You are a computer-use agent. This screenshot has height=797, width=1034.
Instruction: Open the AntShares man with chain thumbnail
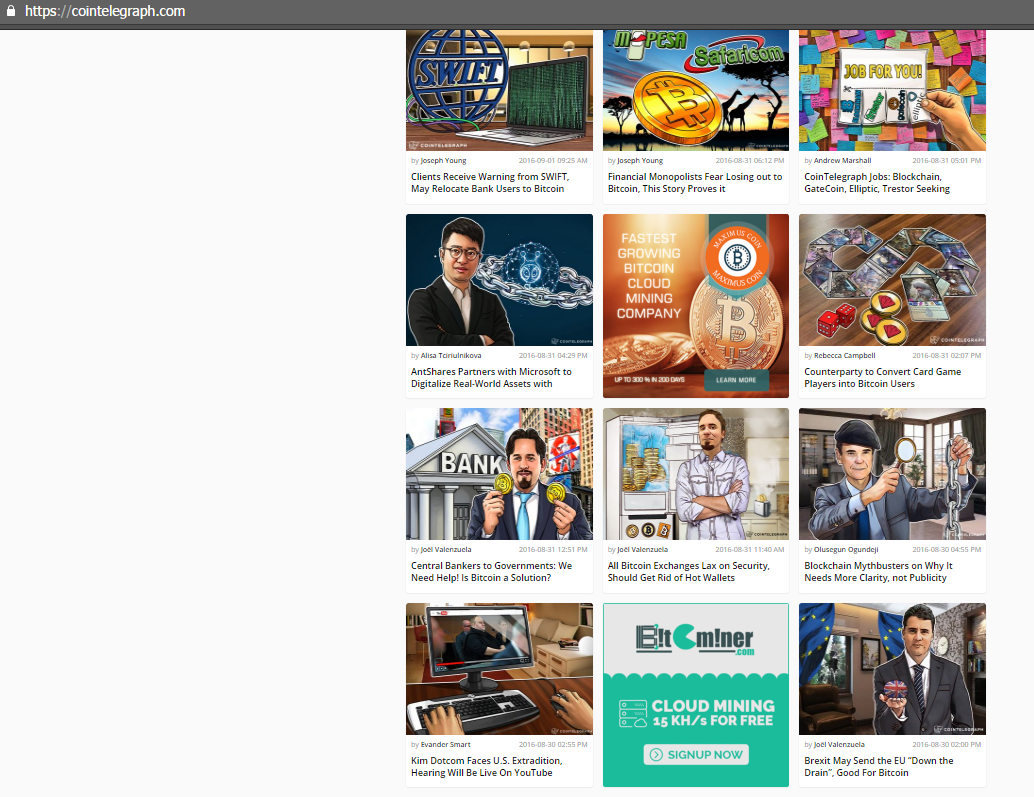pos(499,280)
